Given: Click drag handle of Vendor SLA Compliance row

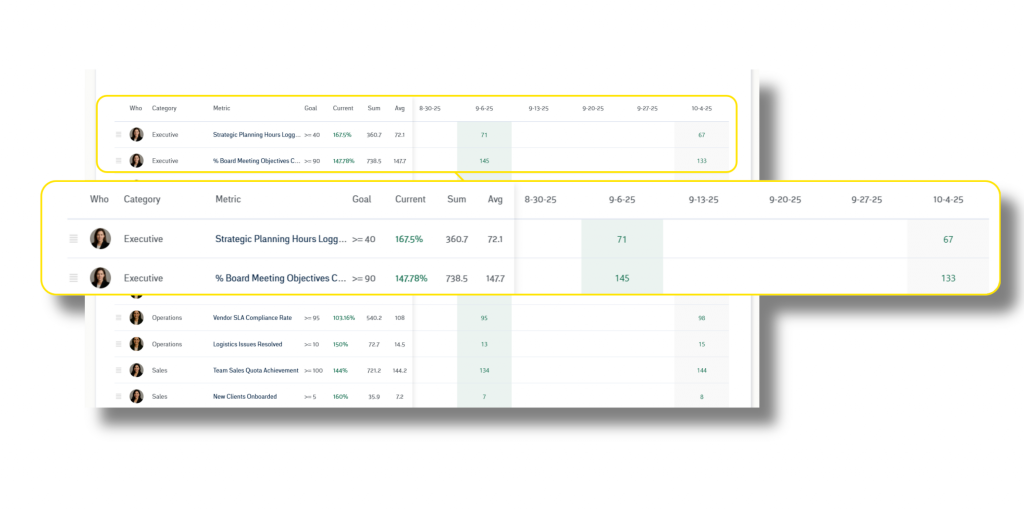Looking at the screenshot, I should 119,318.
